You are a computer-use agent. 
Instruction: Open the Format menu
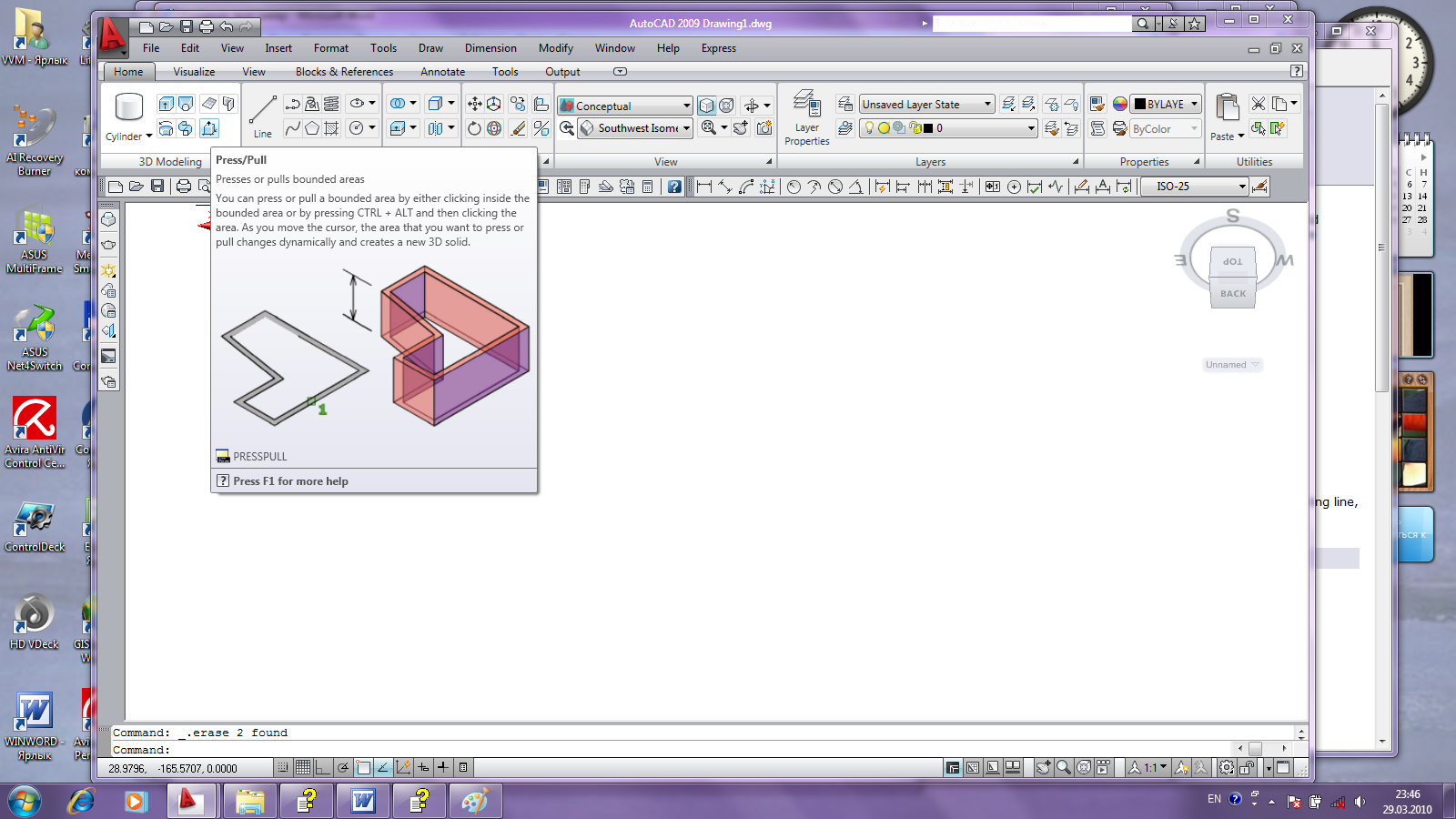tap(331, 48)
